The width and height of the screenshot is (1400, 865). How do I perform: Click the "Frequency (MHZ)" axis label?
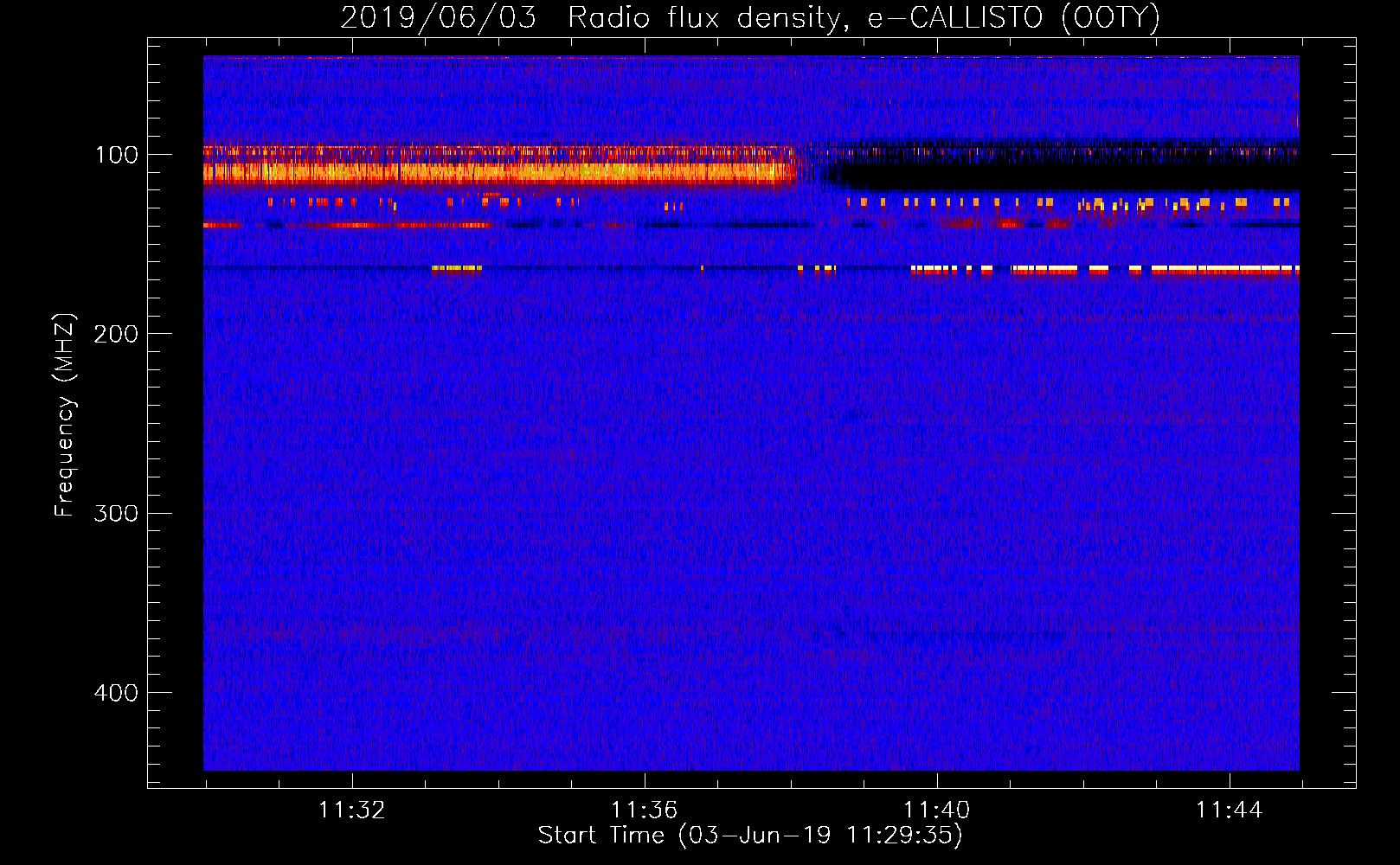[65, 415]
